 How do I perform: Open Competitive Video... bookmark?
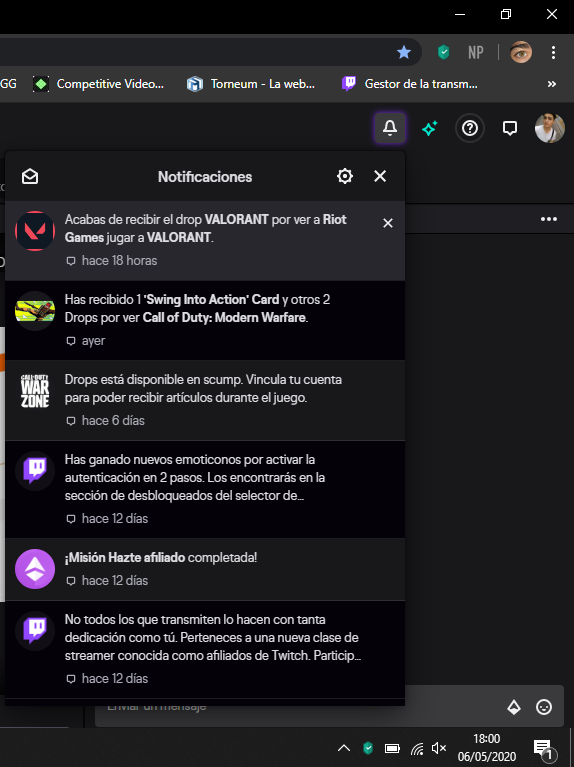point(99,84)
